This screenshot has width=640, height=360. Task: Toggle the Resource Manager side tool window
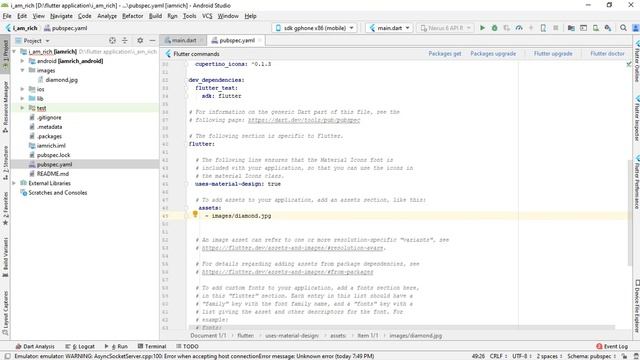click(5, 106)
